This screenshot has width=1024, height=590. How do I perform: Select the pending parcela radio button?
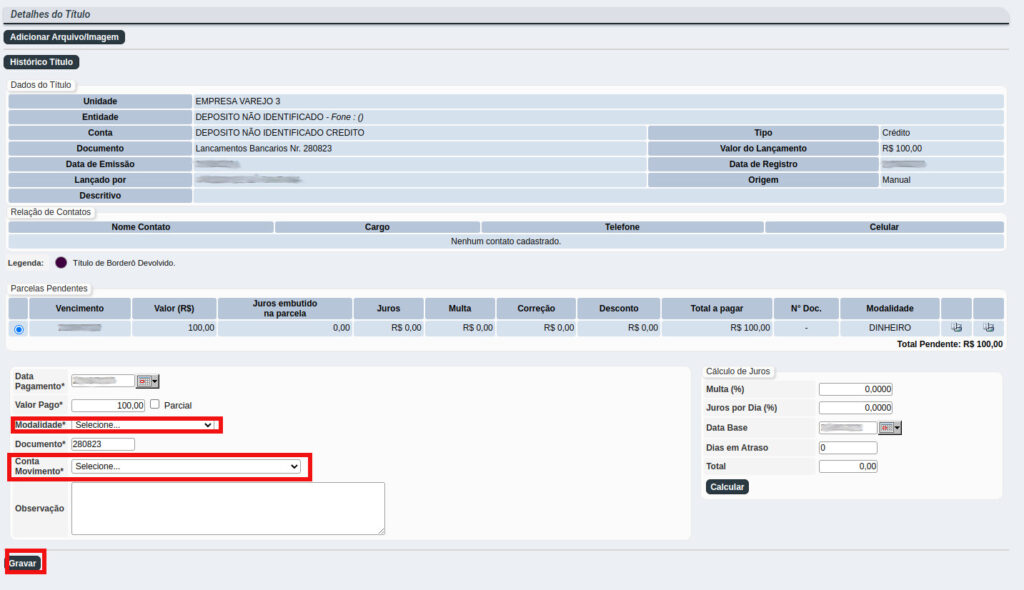tap(19, 328)
